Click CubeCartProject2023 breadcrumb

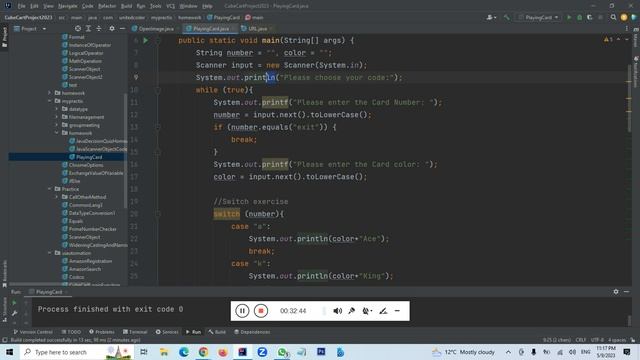(x=29, y=18)
